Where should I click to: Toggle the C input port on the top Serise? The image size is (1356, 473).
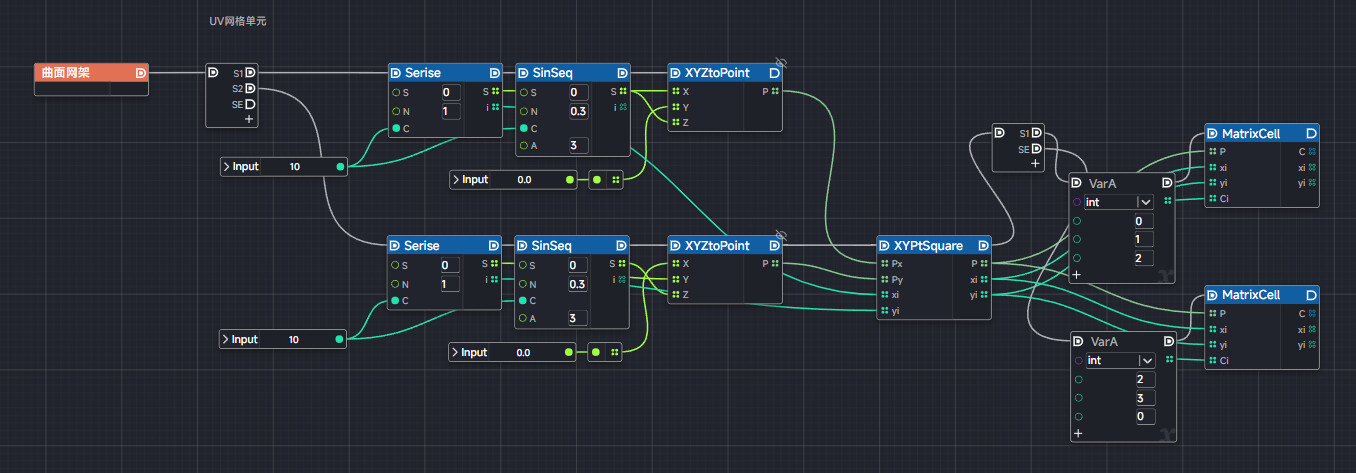[396, 129]
